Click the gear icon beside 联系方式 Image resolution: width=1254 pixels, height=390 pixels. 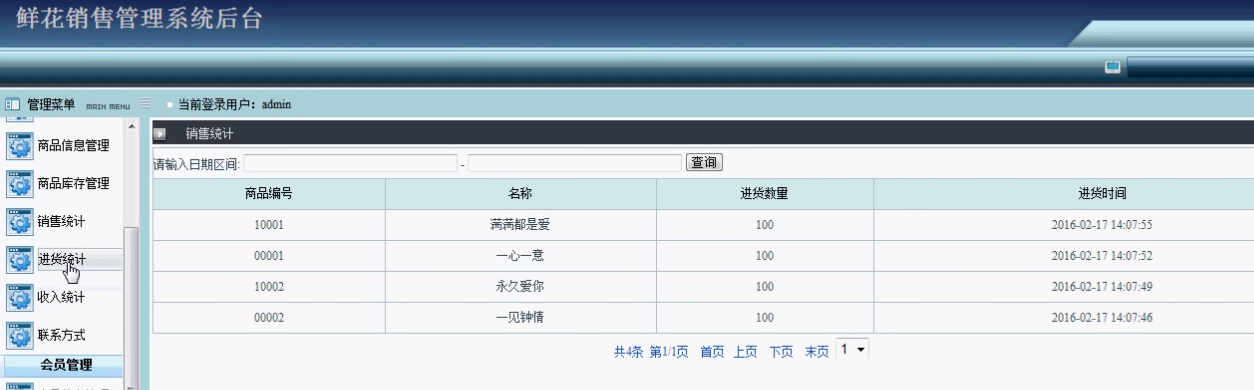(20, 336)
